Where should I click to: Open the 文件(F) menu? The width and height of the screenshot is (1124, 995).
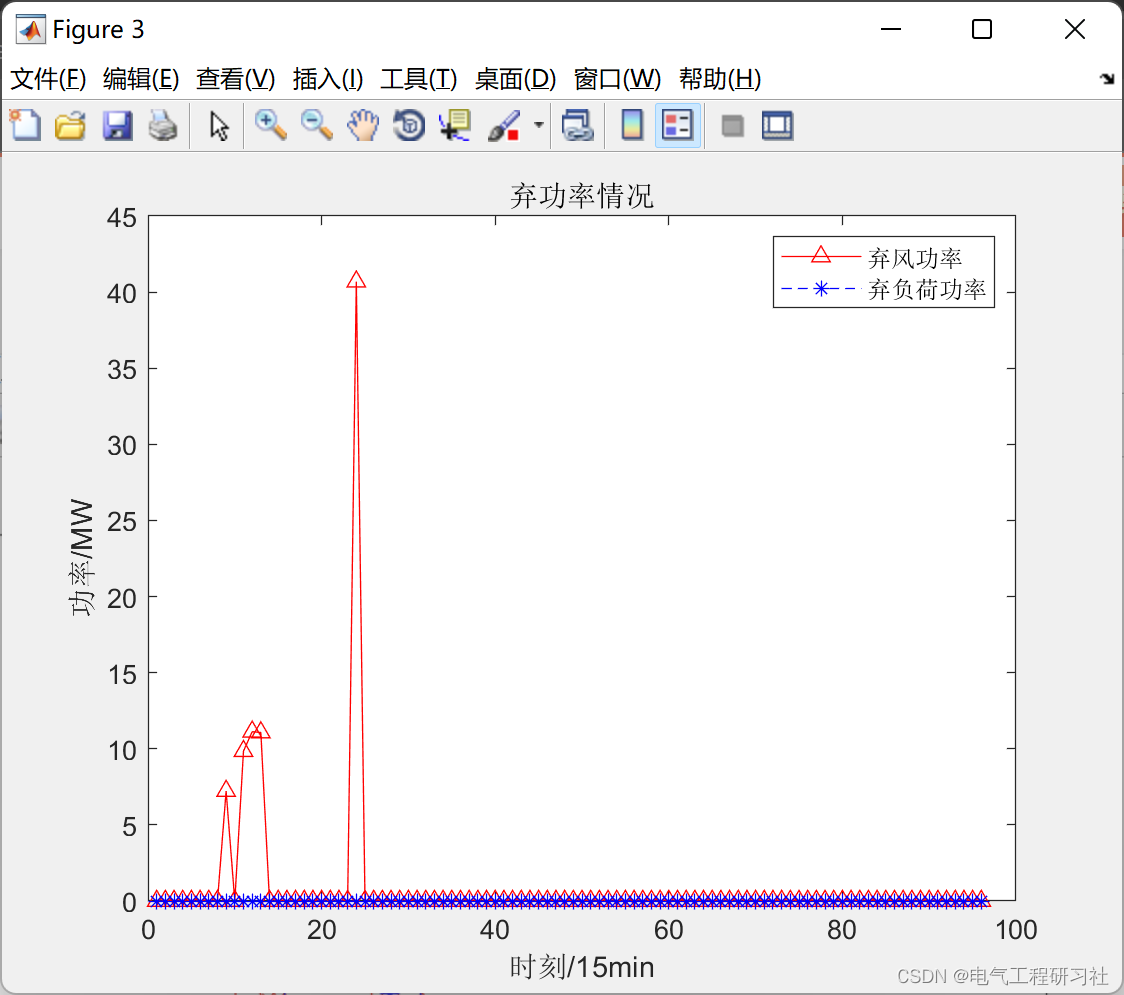pyautogui.click(x=48, y=79)
